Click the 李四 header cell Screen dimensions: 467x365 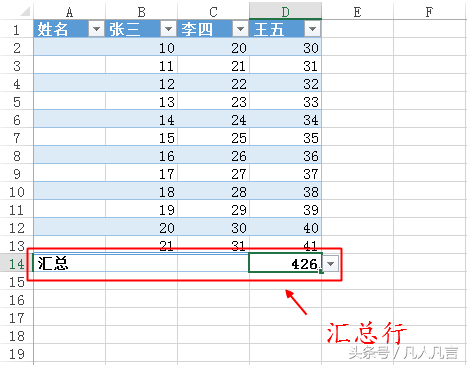coord(213,29)
